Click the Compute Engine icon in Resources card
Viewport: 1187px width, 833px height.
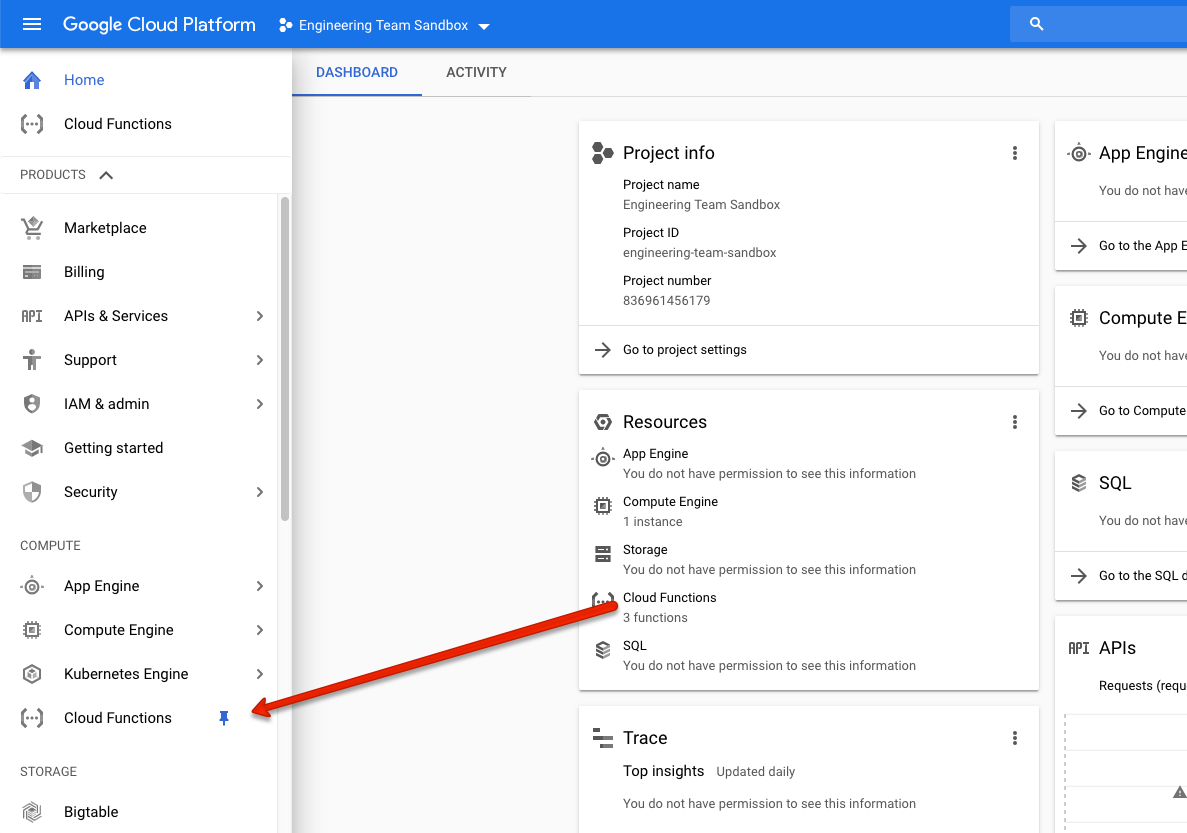click(x=603, y=506)
